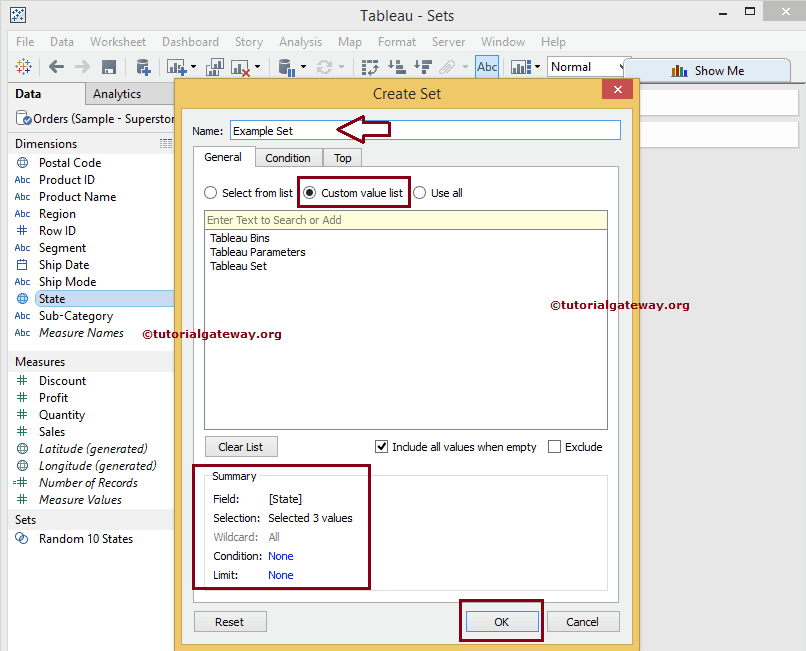This screenshot has width=806, height=651.
Task: Toggle 'Include all values when empty' checkbox
Action: click(x=381, y=446)
